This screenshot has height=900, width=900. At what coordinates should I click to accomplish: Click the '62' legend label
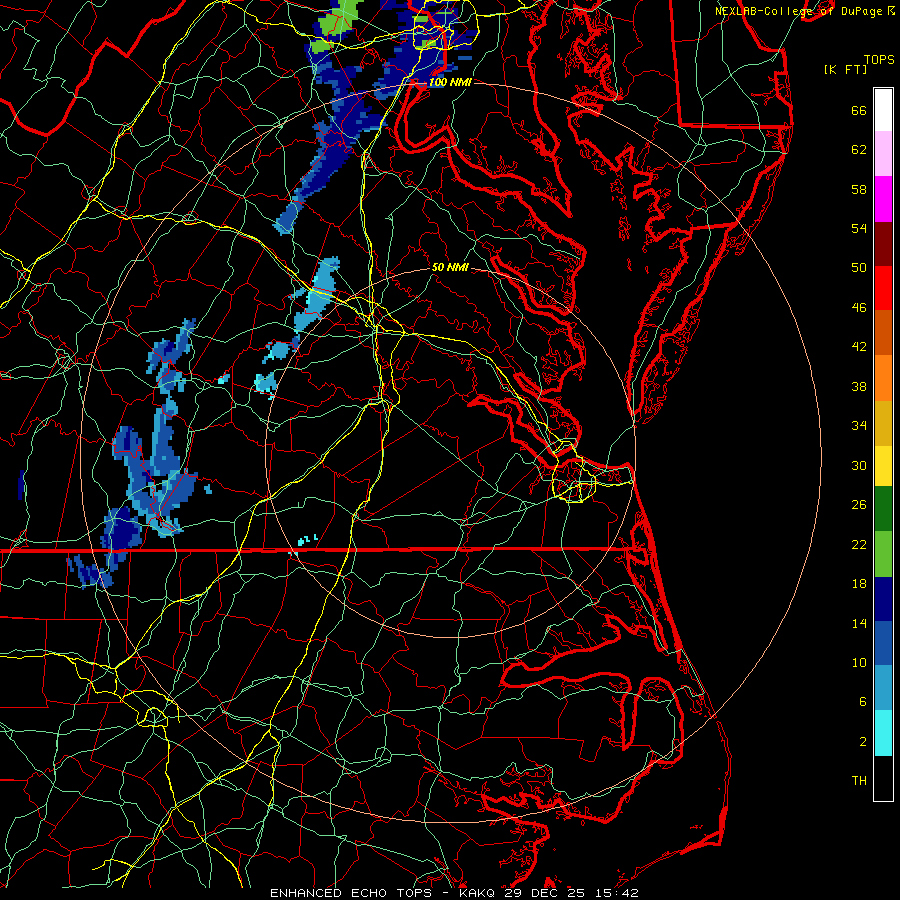coord(859,150)
